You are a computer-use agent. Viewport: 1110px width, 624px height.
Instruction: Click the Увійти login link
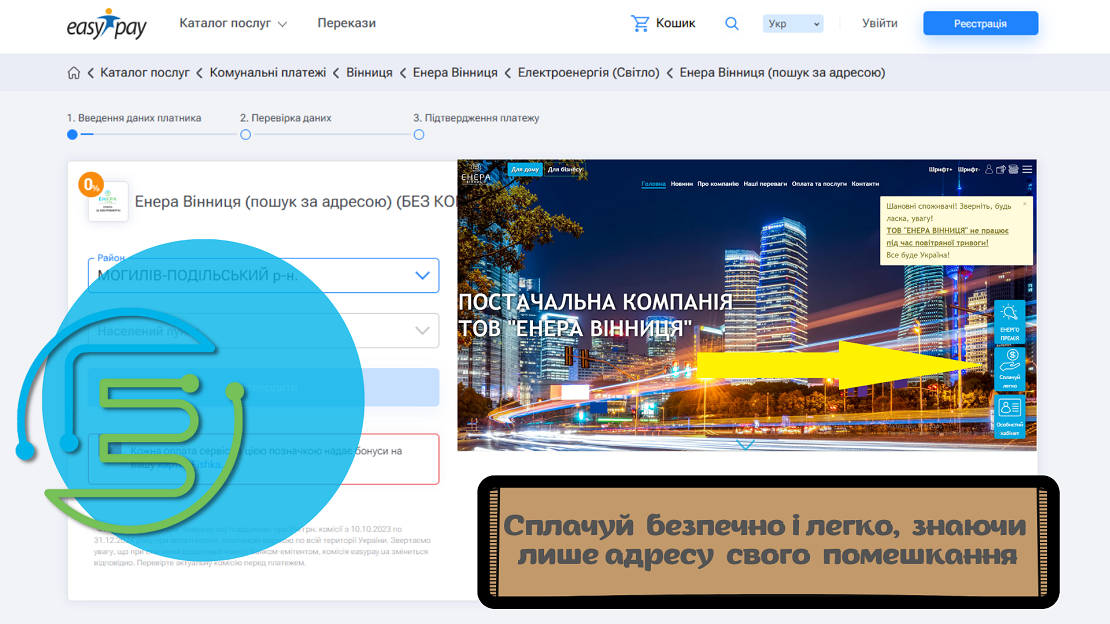[880, 23]
